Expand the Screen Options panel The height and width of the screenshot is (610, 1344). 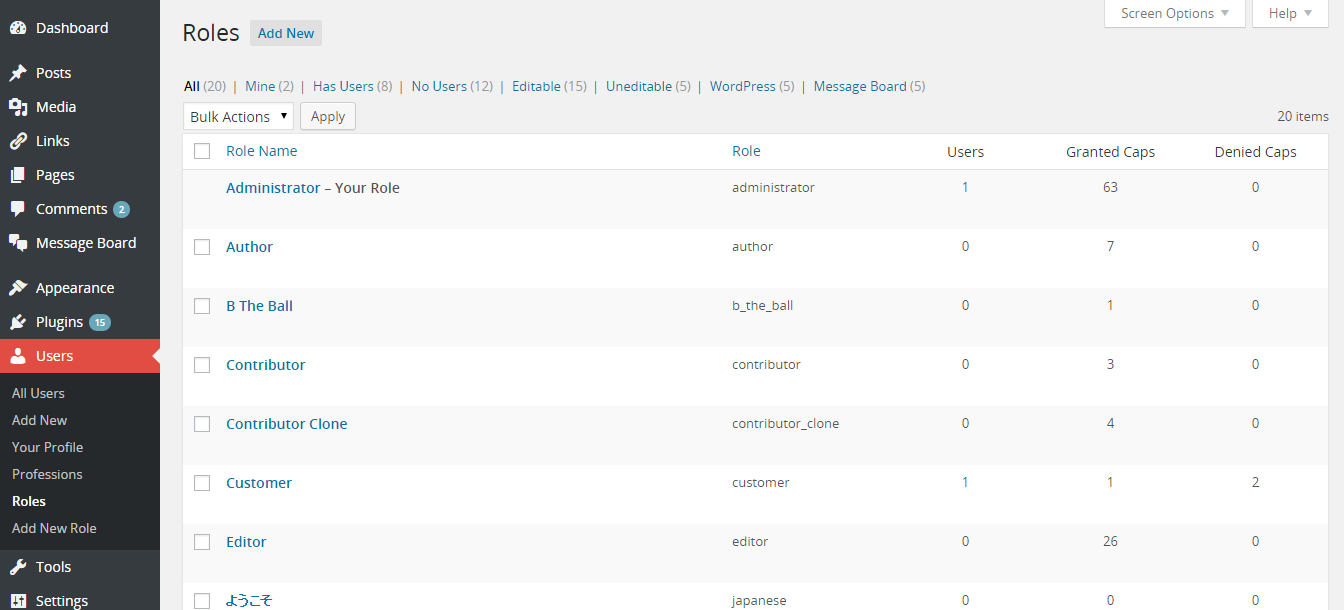pyautogui.click(x=1175, y=13)
